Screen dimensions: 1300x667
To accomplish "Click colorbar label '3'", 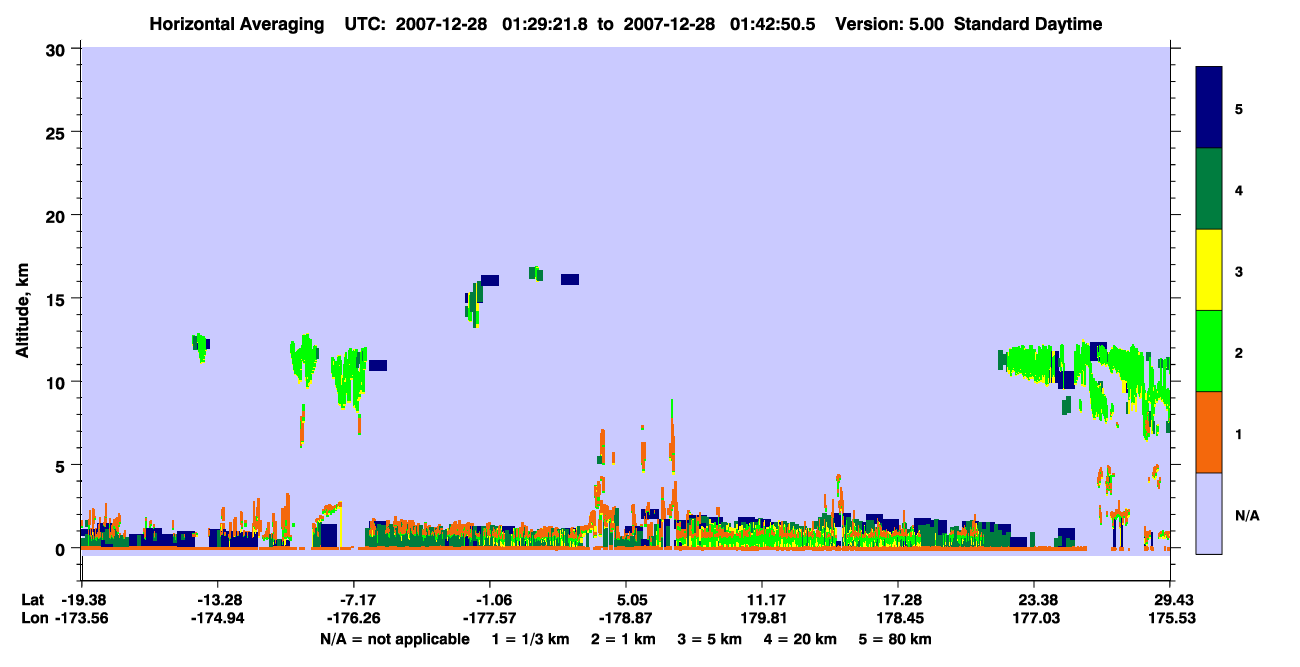I will click(1239, 271).
